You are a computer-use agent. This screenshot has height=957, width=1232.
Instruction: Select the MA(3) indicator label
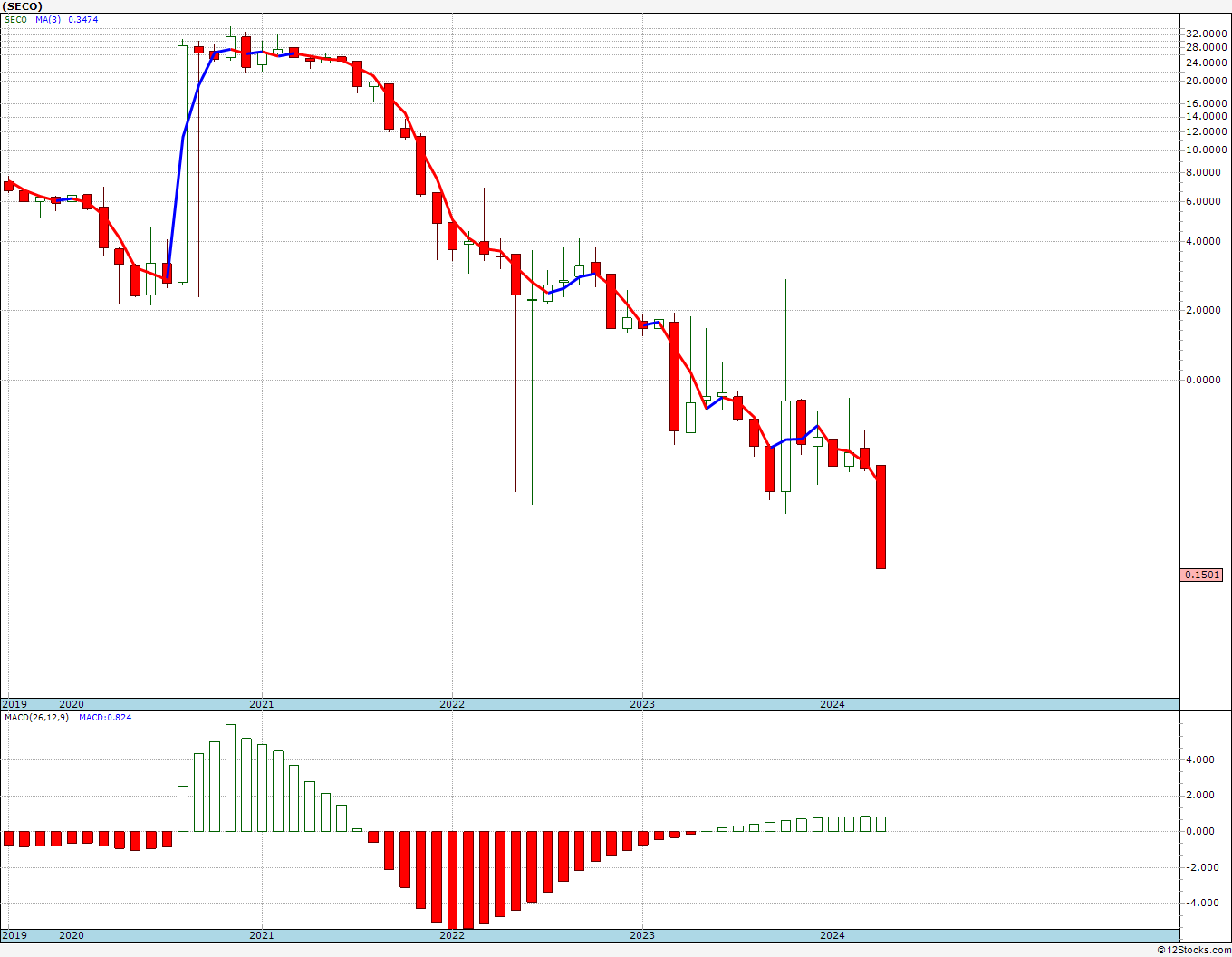(x=49, y=19)
